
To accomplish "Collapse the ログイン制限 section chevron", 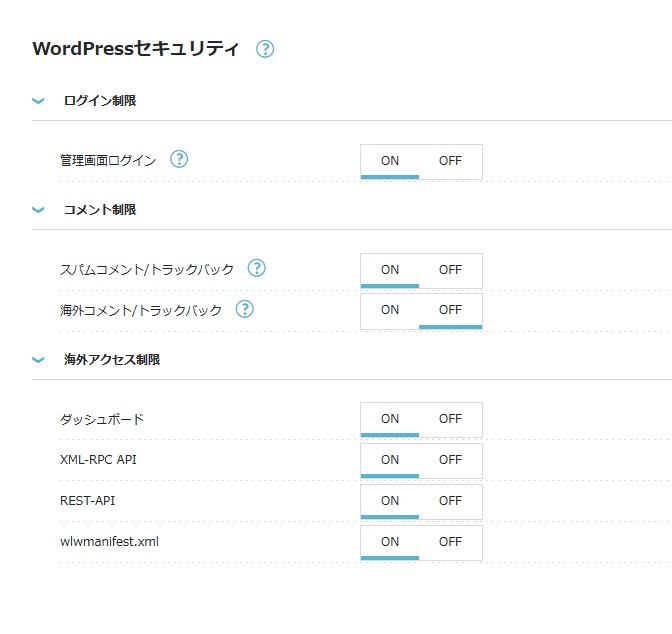I will click(x=39, y=101).
